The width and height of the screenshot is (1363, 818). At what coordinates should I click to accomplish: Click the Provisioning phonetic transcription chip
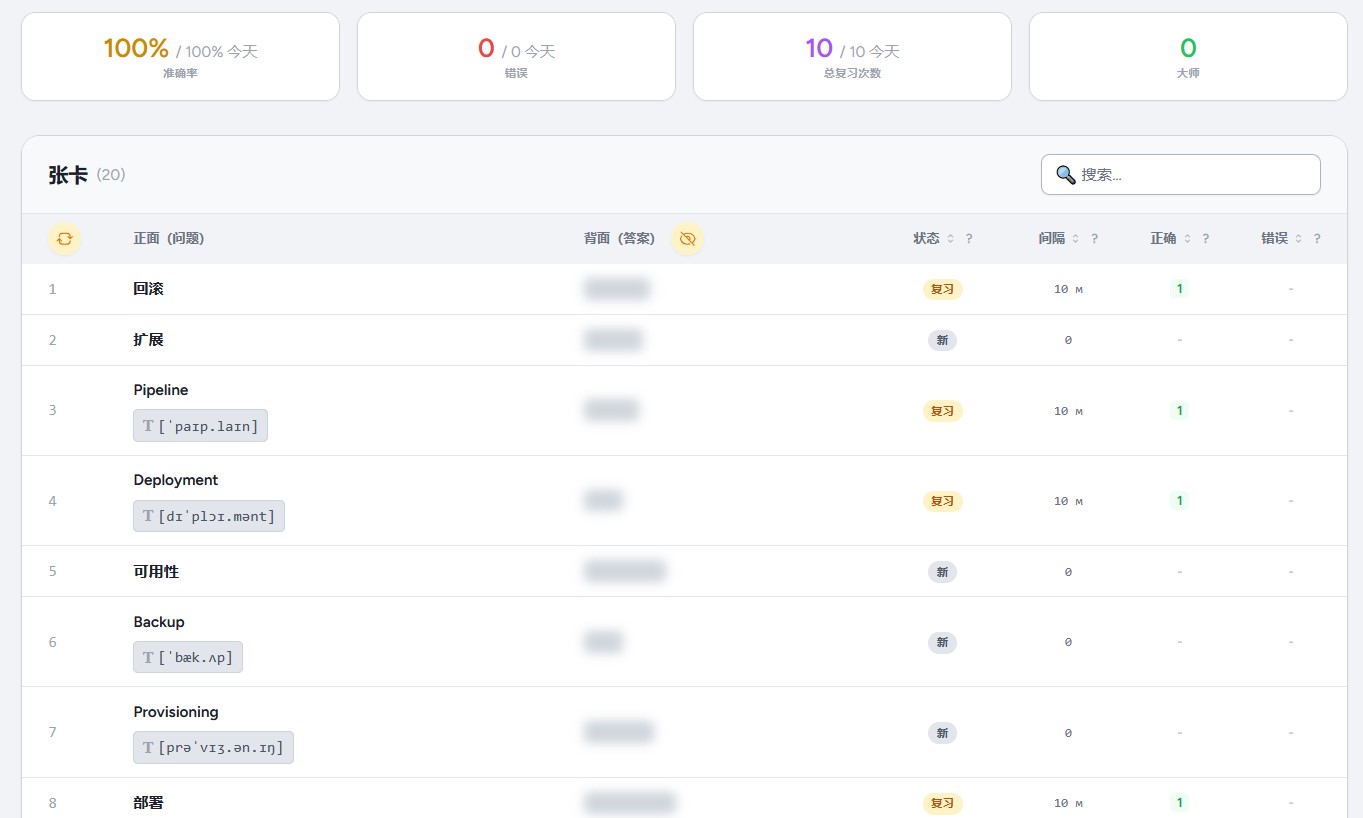tap(214, 747)
